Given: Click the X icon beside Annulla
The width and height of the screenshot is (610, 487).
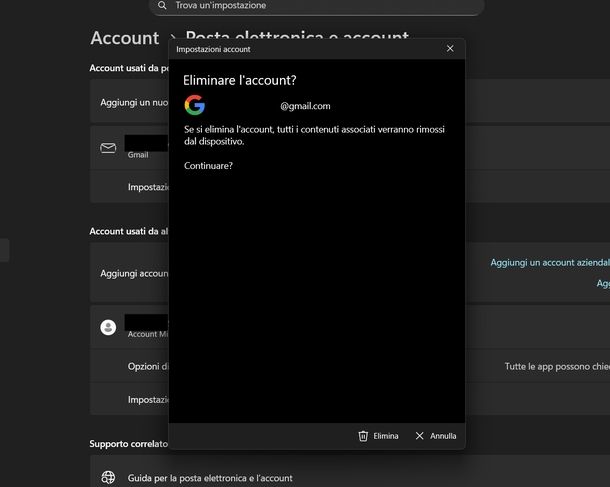Looking at the screenshot, I should [x=419, y=436].
